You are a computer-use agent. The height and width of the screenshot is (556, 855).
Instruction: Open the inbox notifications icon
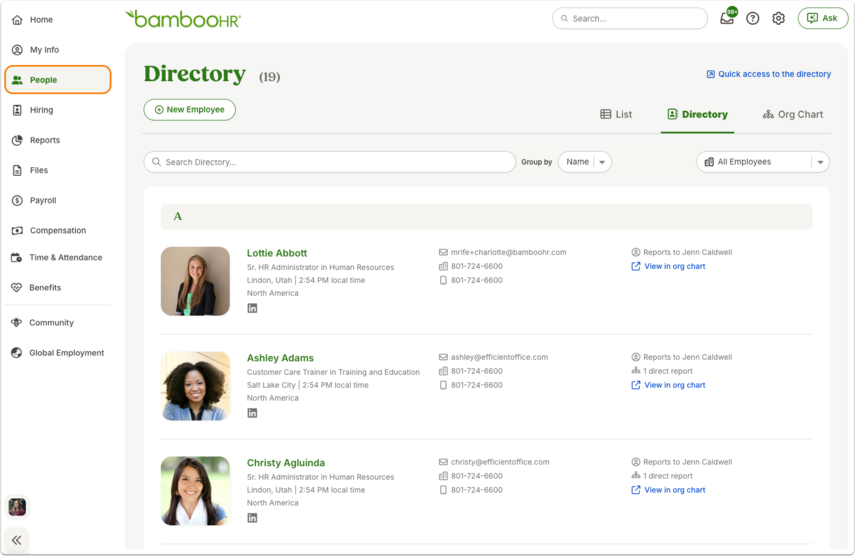[727, 17]
